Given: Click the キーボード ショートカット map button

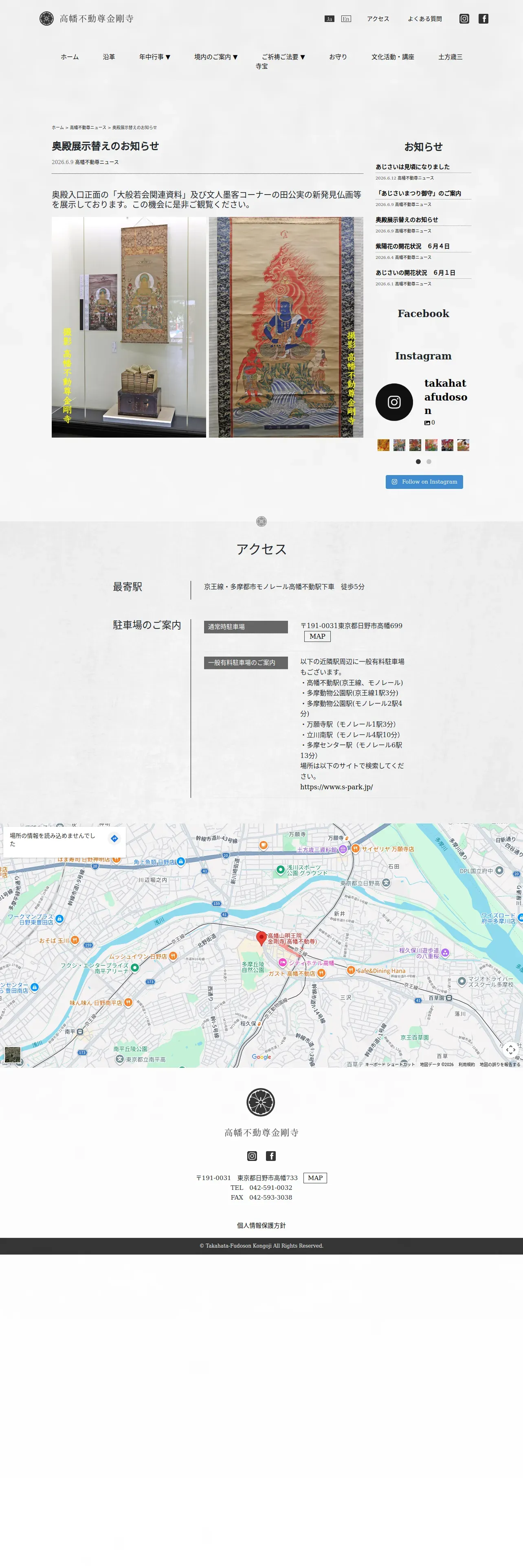Looking at the screenshot, I should [x=390, y=1064].
